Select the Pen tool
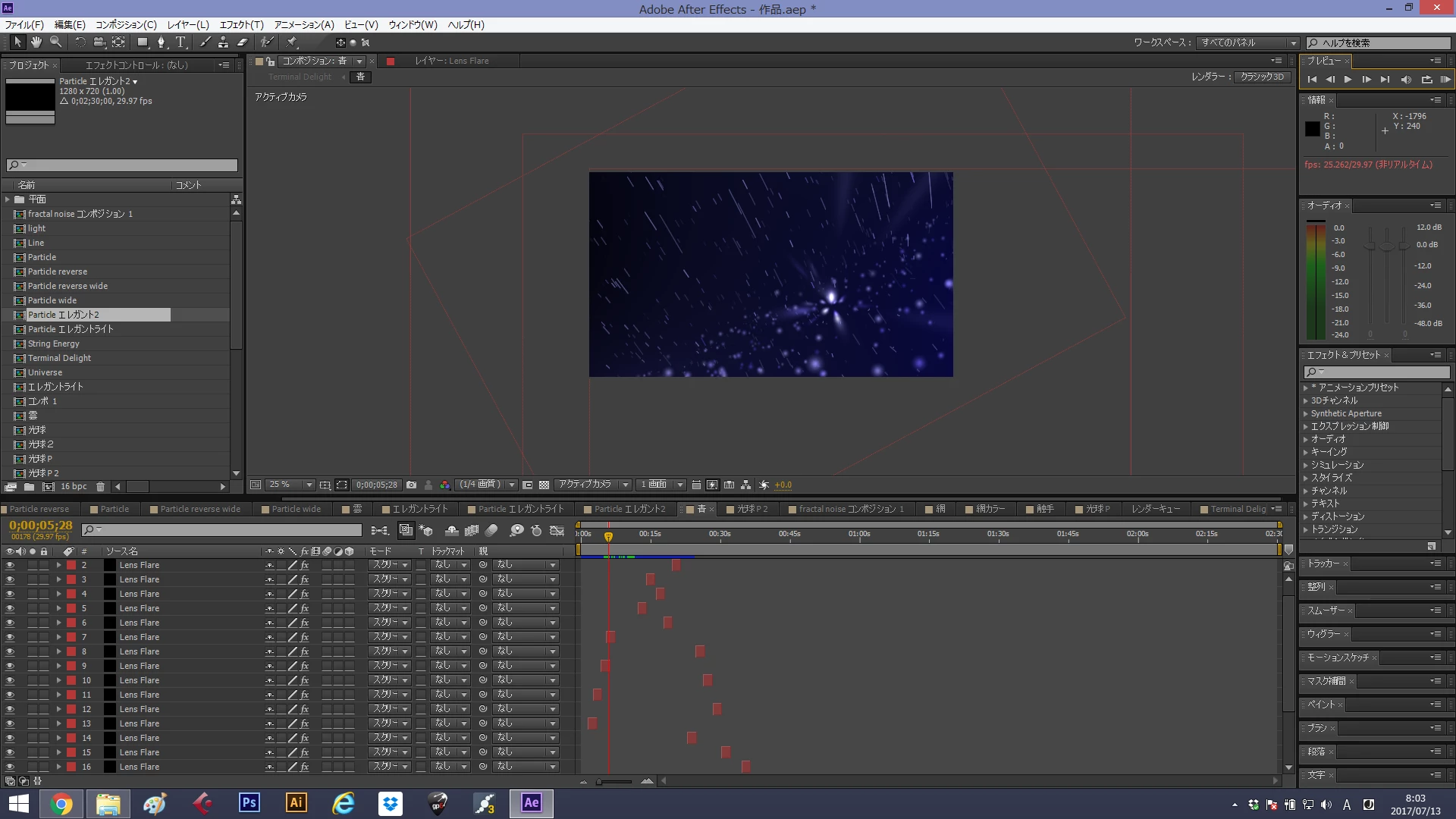The image size is (1456, 819). coord(161,42)
